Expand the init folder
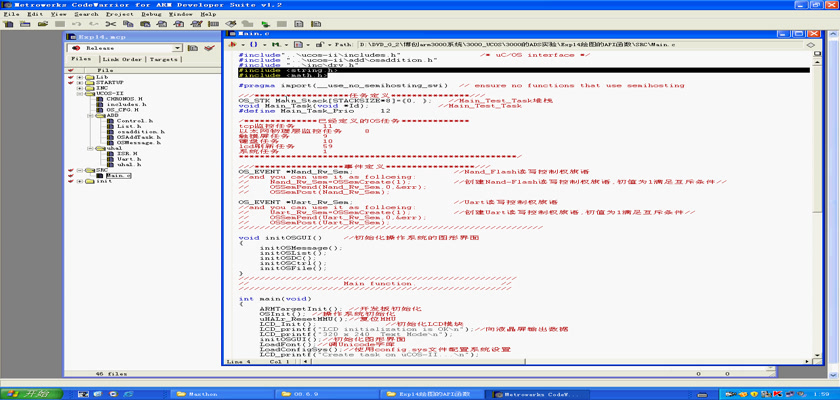The height and width of the screenshot is (400, 840). pyautogui.click(x=79, y=181)
